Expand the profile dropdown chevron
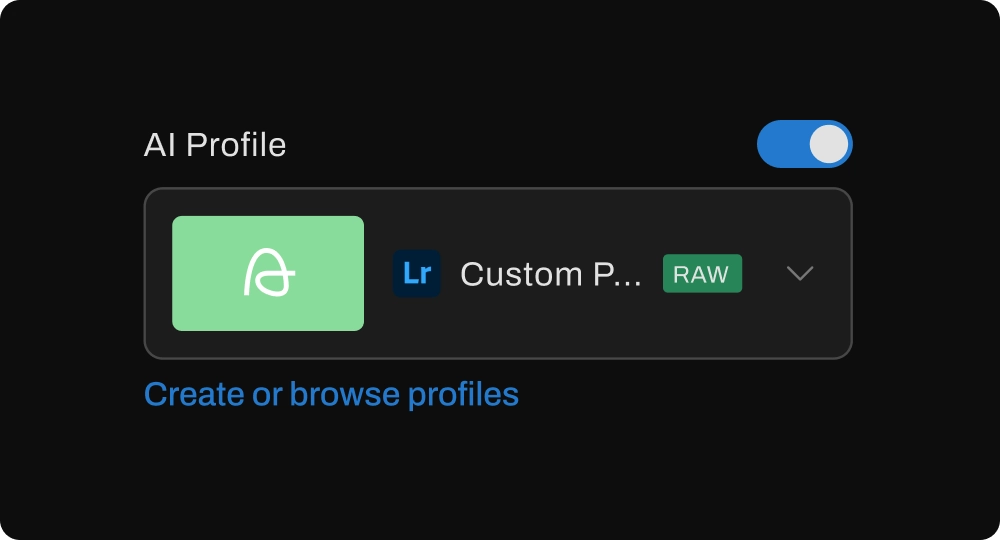Screen dimensions: 1000x540 point(800,273)
